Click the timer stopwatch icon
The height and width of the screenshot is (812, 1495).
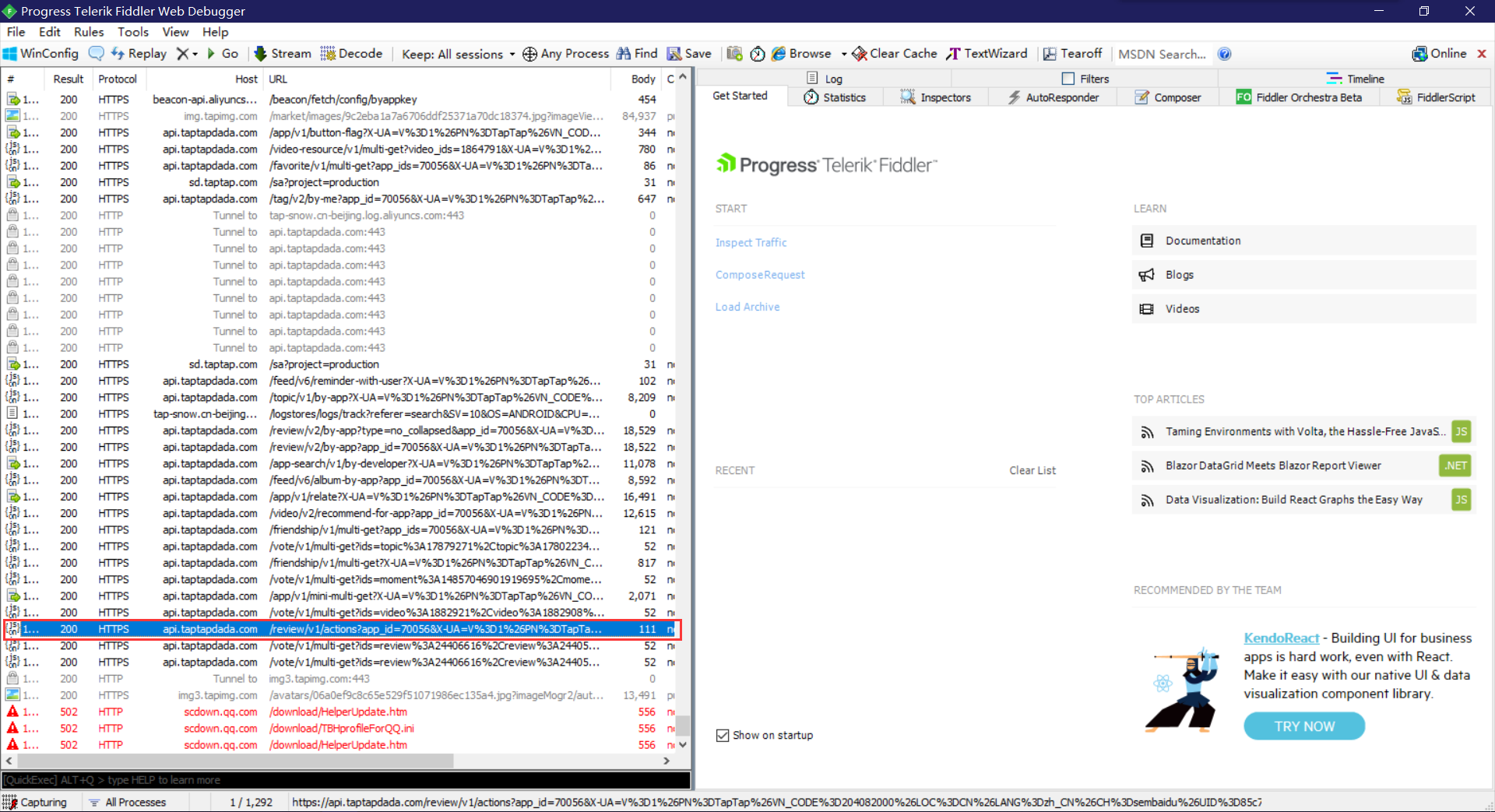point(758,54)
